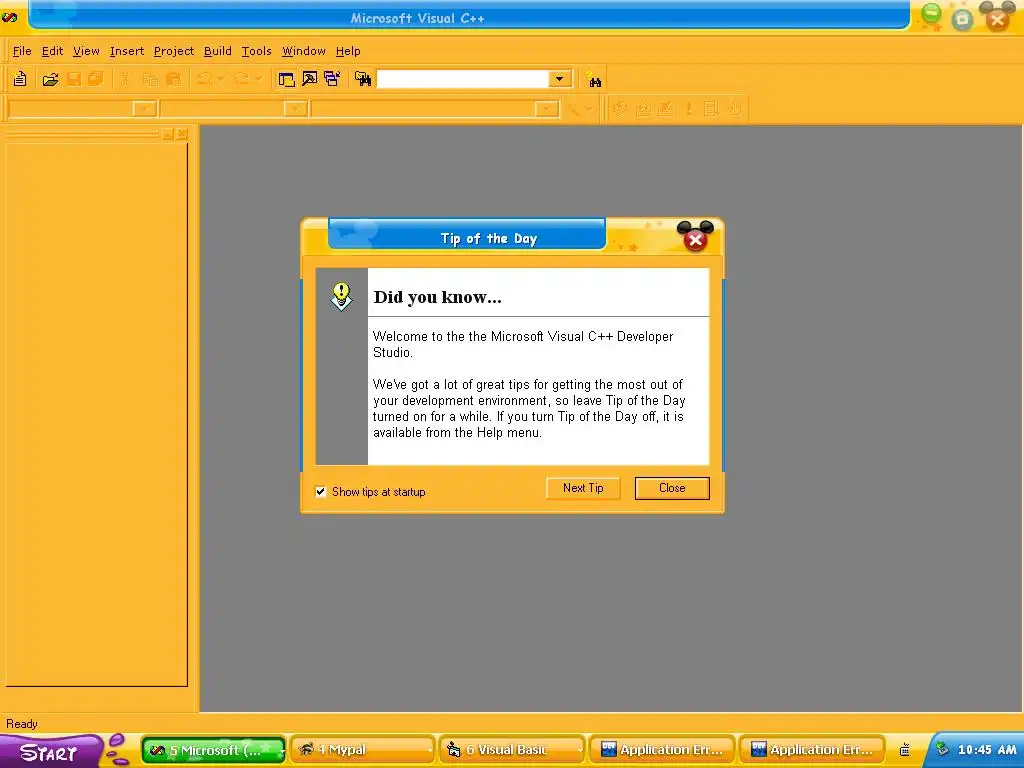Click the Save All icon

[95, 80]
